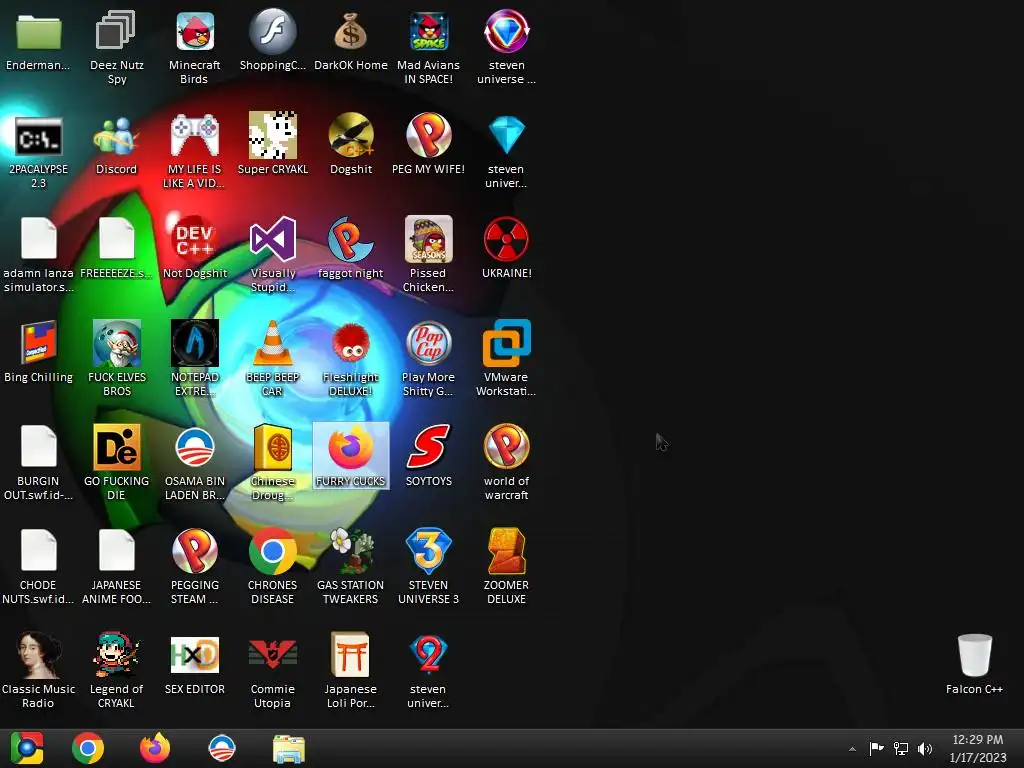Open the Action Center flag icon
Screen dimensions: 1024x768
coord(876,748)
